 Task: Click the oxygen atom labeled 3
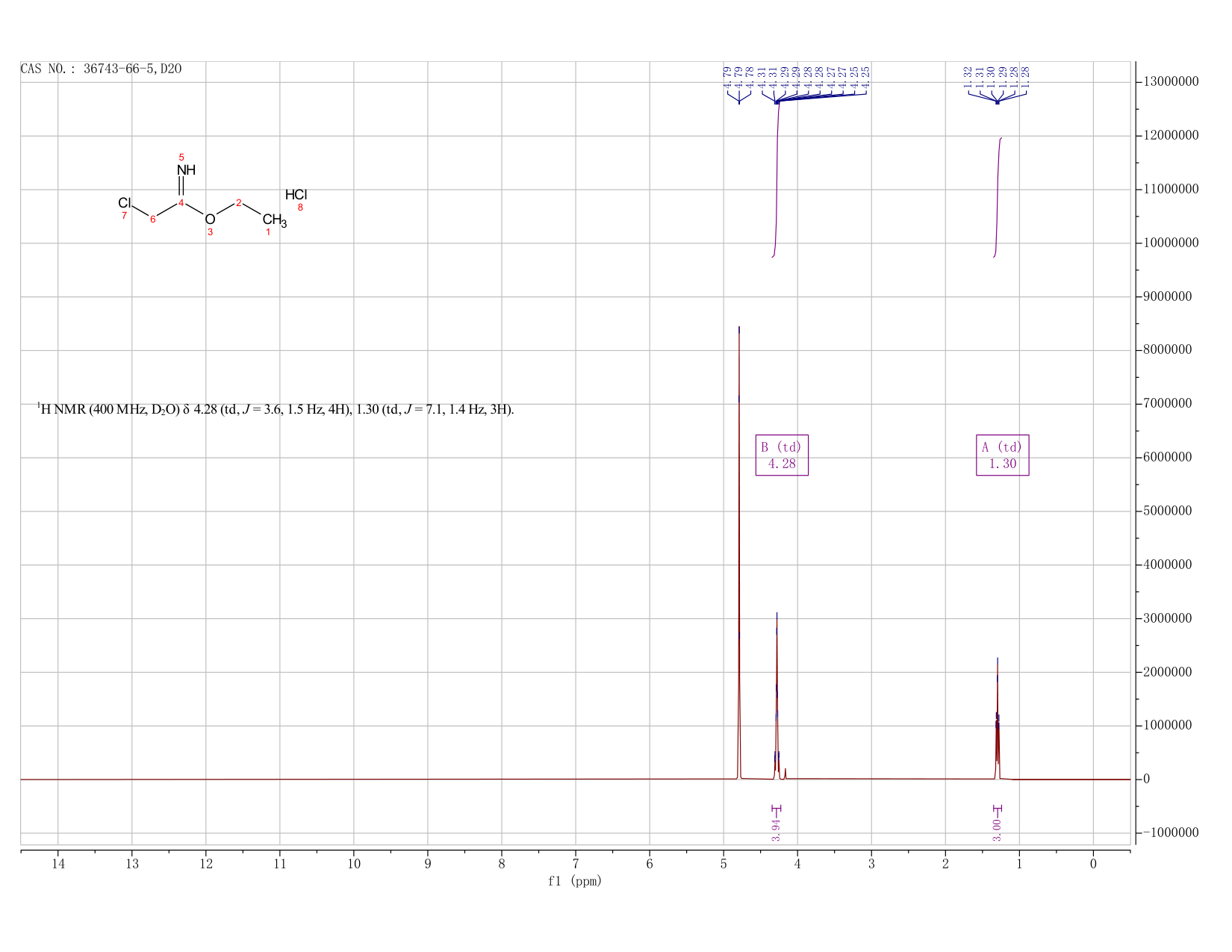[x=210, y=219]
